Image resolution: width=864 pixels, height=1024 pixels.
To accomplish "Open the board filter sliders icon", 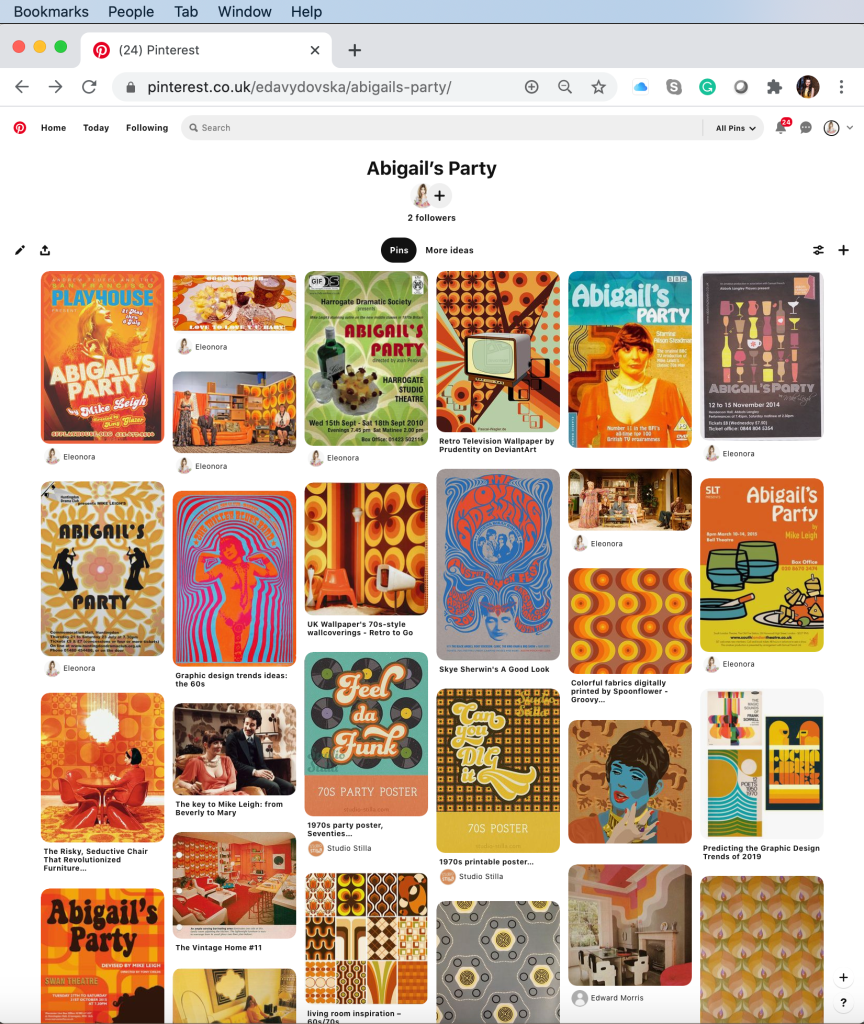I will point(818,250).
